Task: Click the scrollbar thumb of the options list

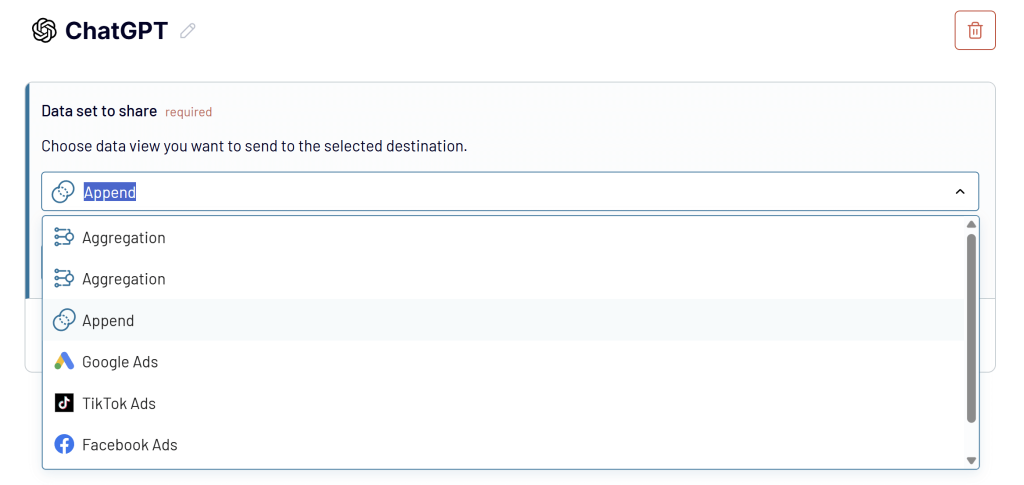Action: (970, 328)
